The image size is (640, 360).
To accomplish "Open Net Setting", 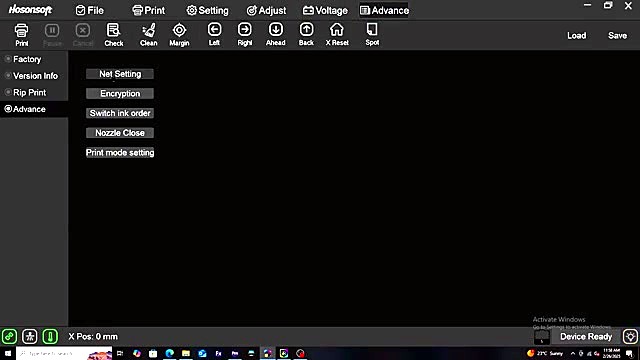I will click(x=120, y=74).
